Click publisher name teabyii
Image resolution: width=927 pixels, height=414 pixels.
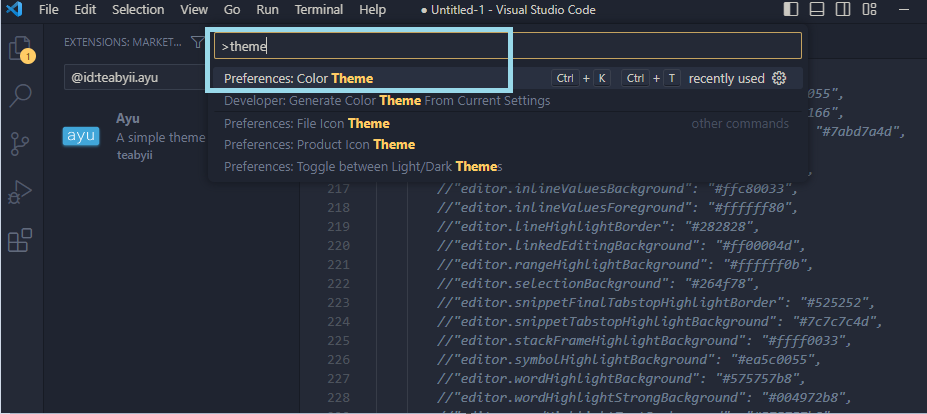point(135,156)
